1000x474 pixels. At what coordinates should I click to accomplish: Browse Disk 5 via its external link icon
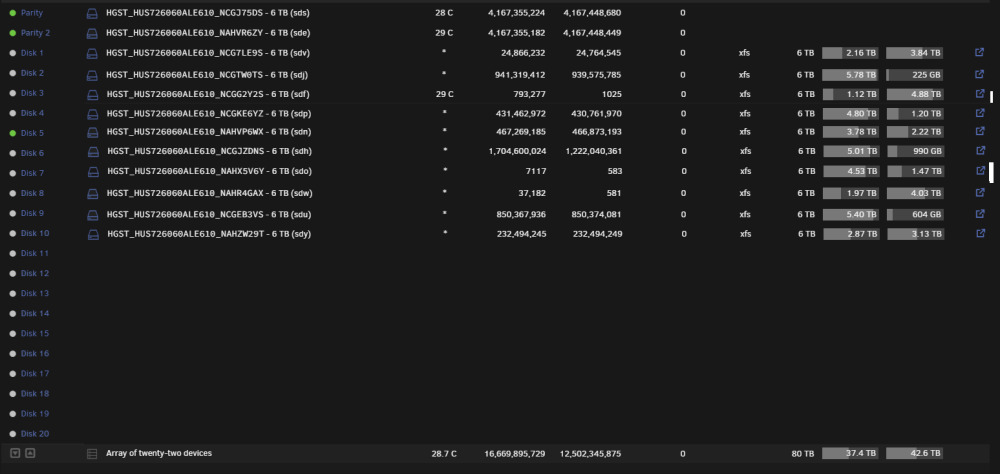980,131
